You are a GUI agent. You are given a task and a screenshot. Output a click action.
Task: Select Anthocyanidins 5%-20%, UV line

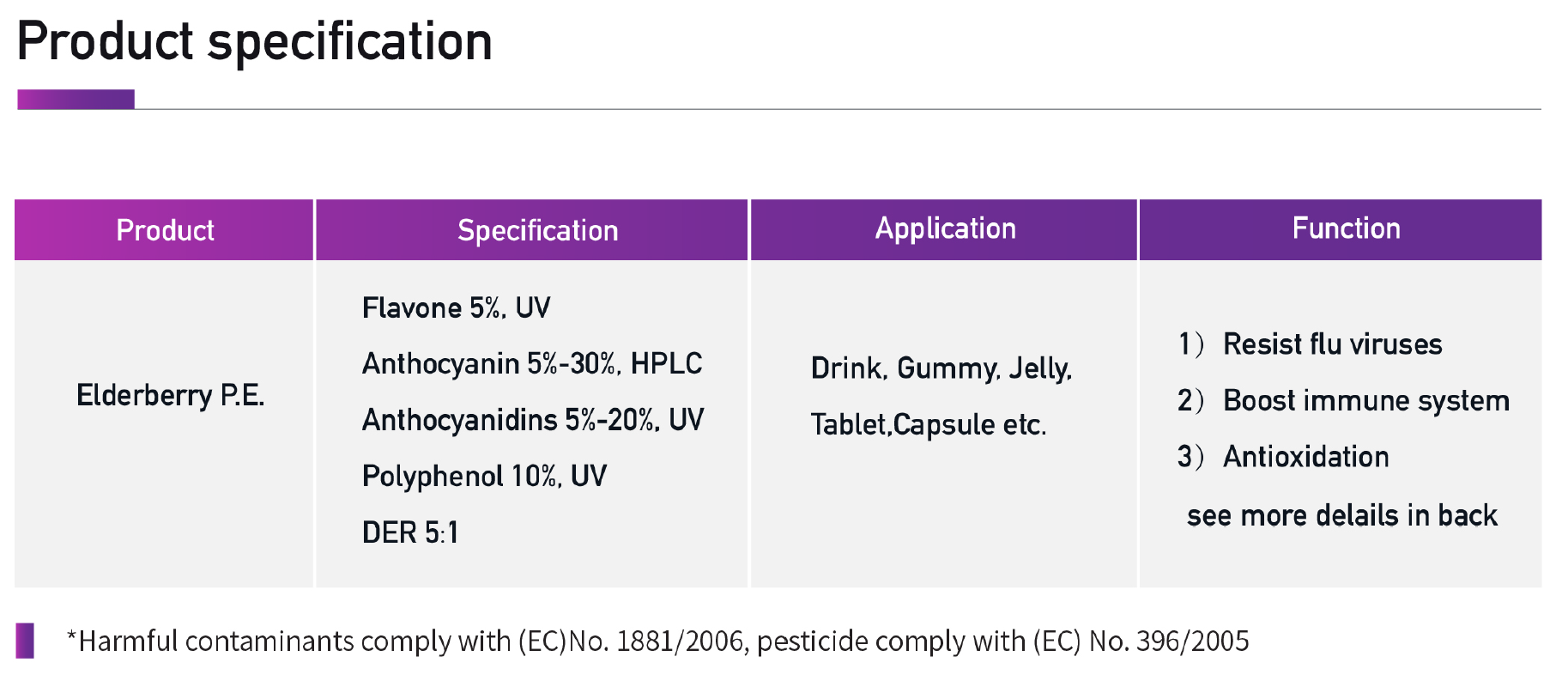coord(533,420)
